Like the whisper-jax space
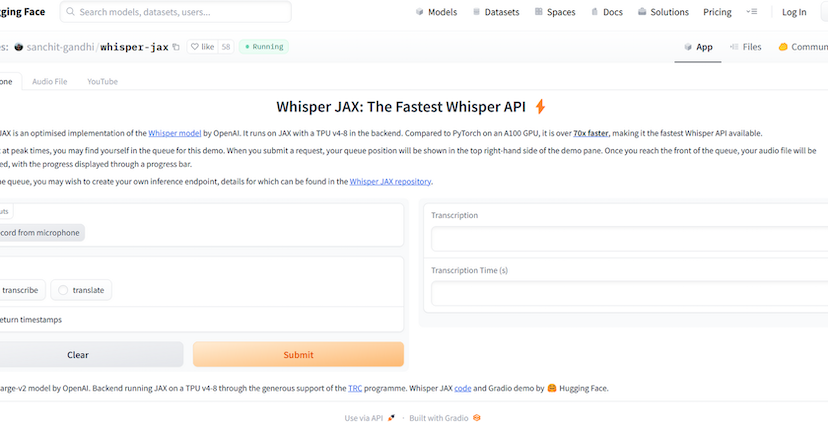The image size is (828, 432). click(203, 46)
